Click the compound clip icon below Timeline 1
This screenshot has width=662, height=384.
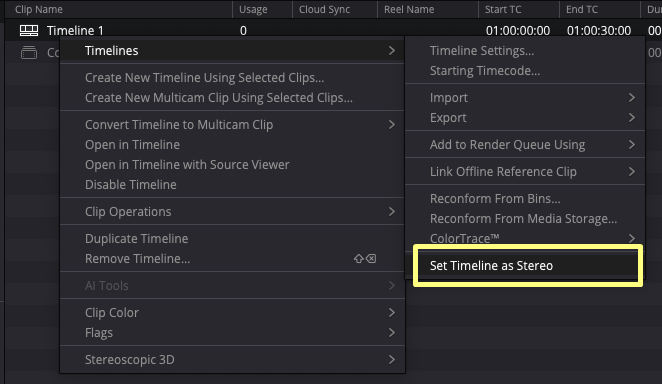click(29, 53)
